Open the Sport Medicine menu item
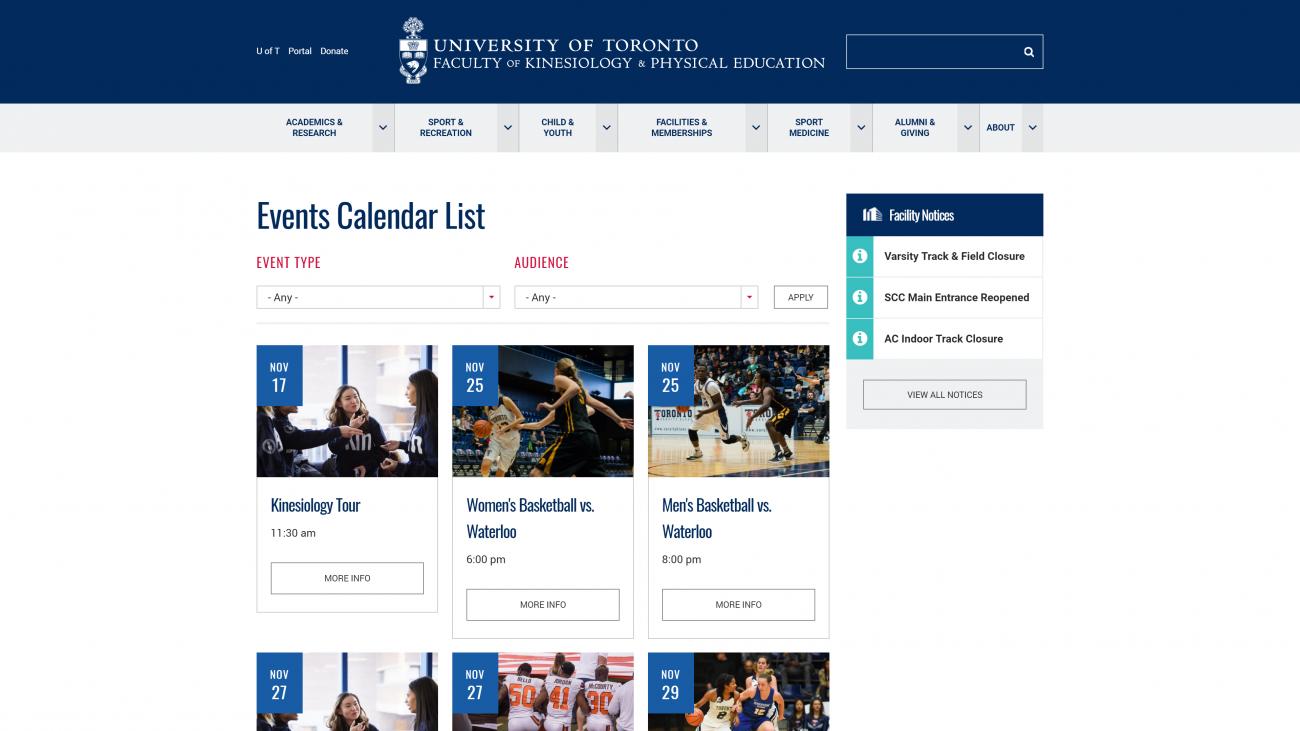The width and height of the screenshot is (1300, 731). point(809,128)
